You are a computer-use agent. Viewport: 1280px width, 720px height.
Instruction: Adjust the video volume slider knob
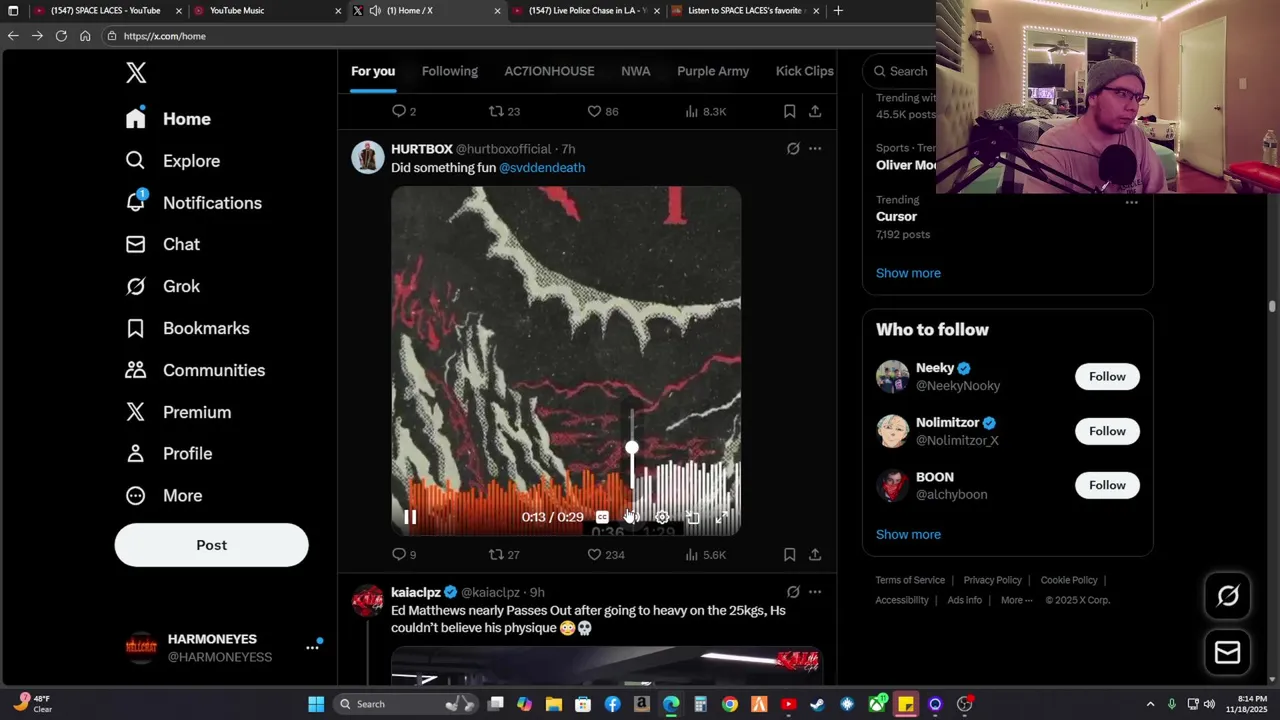pyautogui.click(x=632, y=448)
